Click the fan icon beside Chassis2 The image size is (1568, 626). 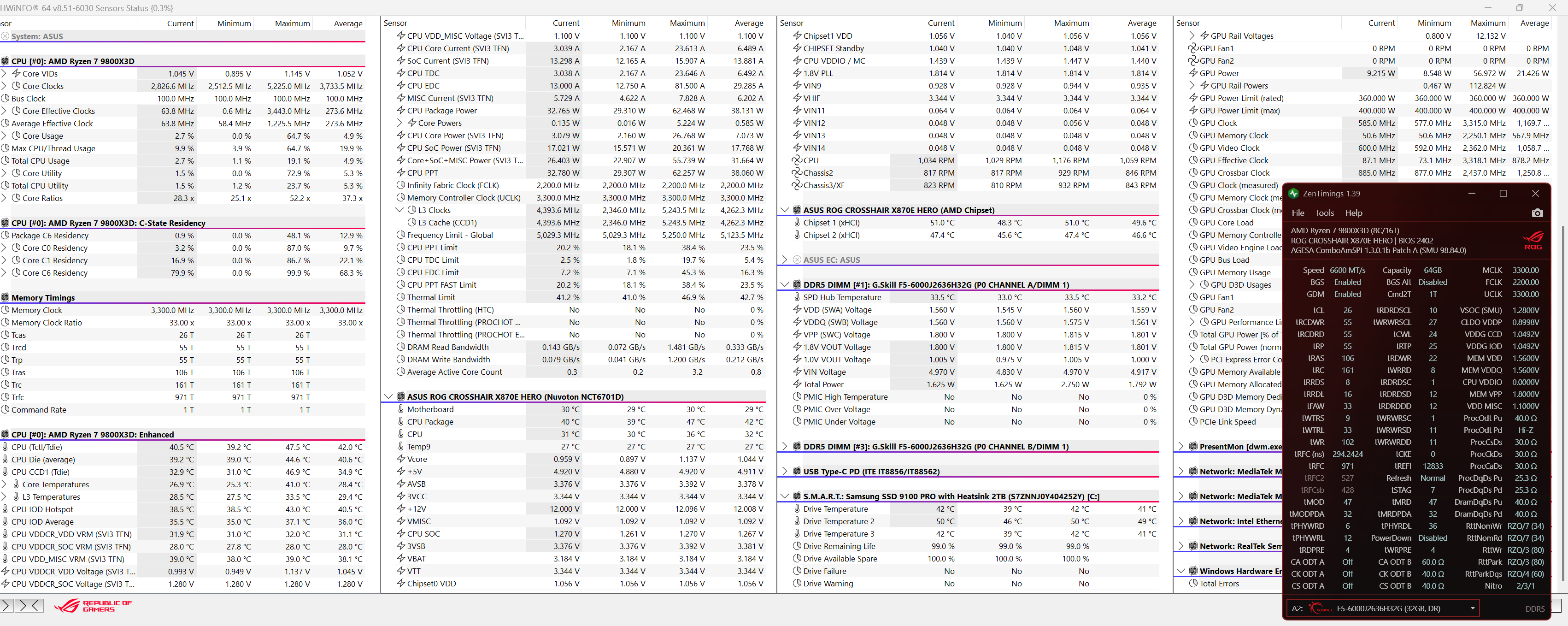tap(797, 173)
